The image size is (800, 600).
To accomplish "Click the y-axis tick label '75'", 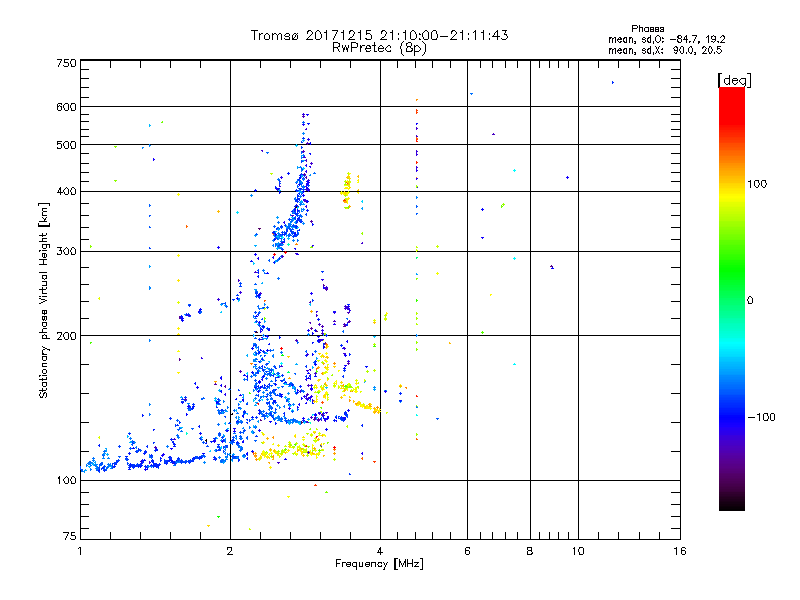I will 70,536.
